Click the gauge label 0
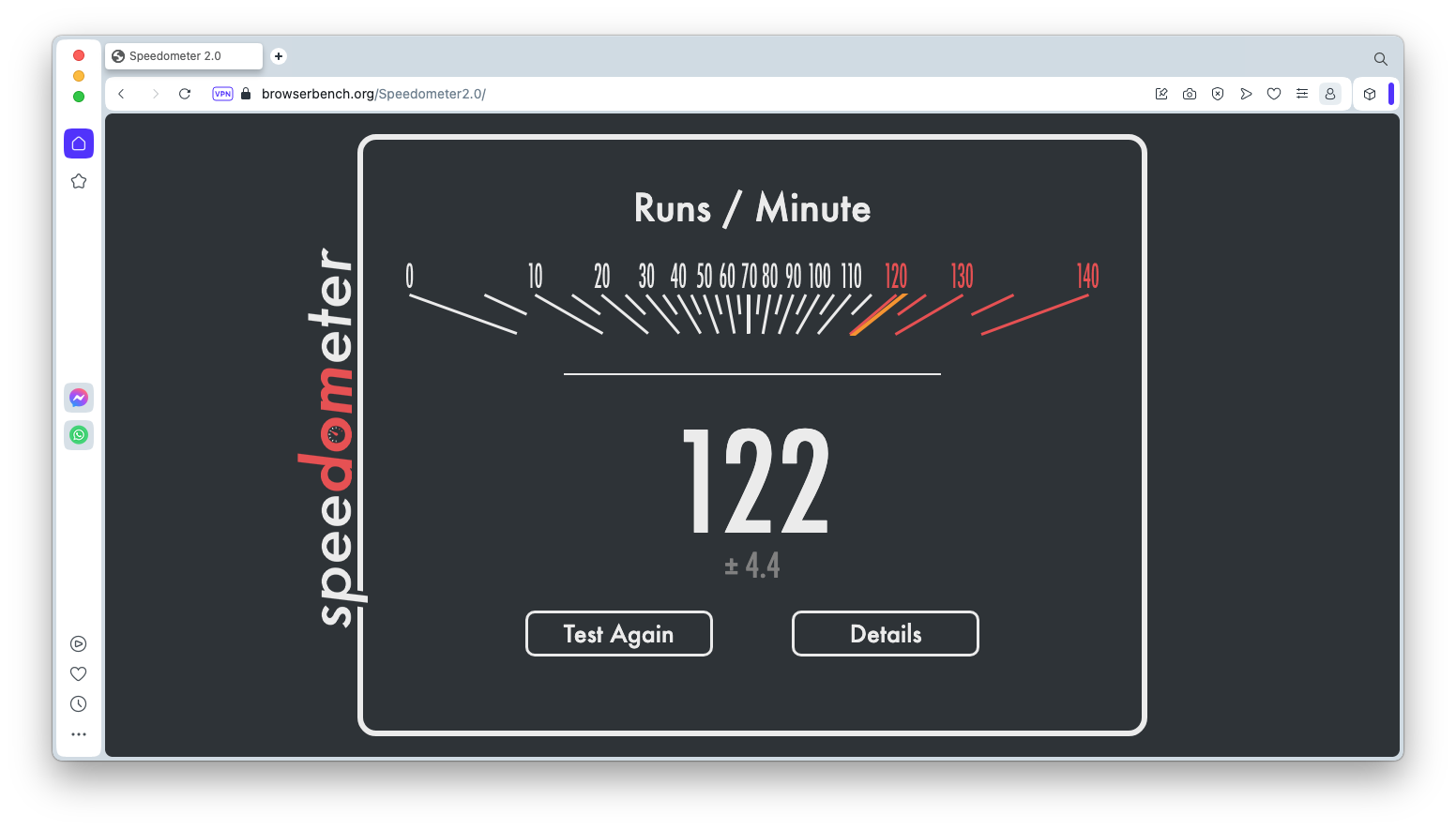Viewport: 1456px width, 830px height. [x=409, y=276]
